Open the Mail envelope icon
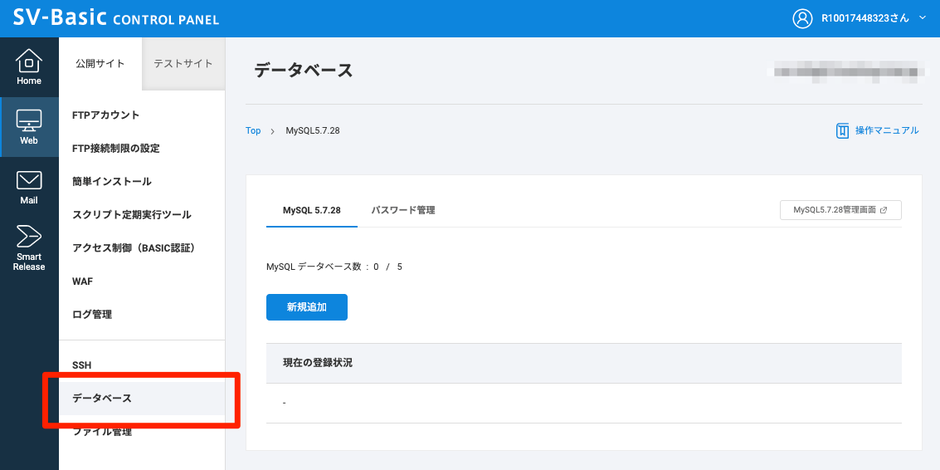This screenshot has height=470, width=940. [29, 181]
